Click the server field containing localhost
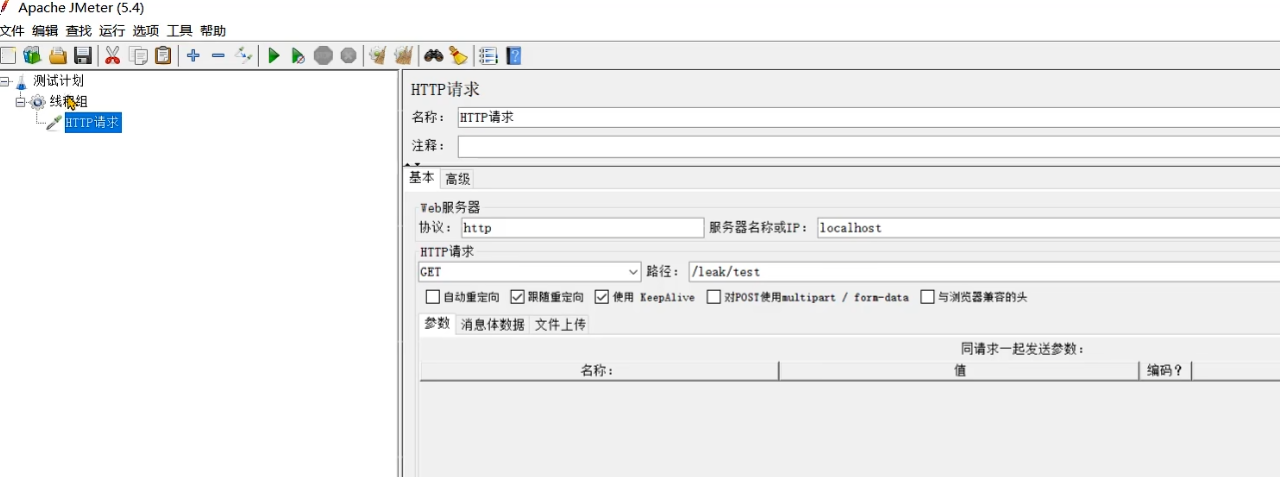Screen dimensions: 1280x477 (x=1048, y=228)
